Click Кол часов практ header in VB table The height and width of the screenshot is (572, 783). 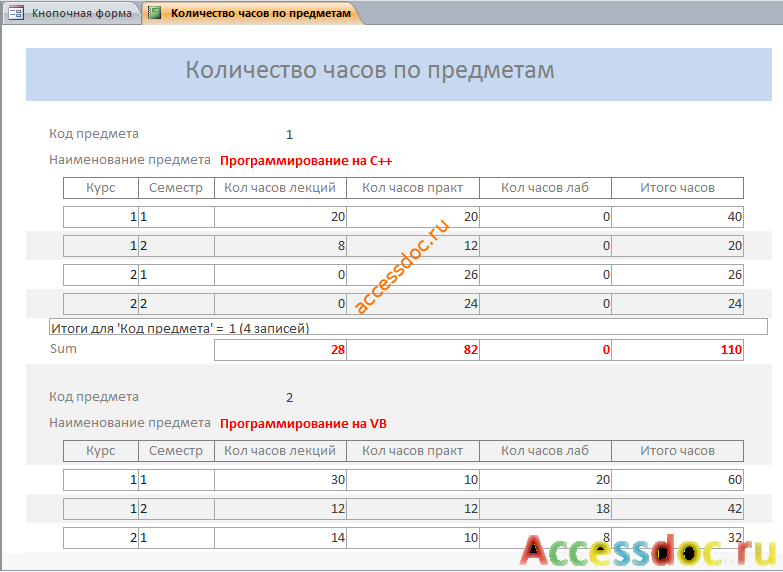point(412,451)
